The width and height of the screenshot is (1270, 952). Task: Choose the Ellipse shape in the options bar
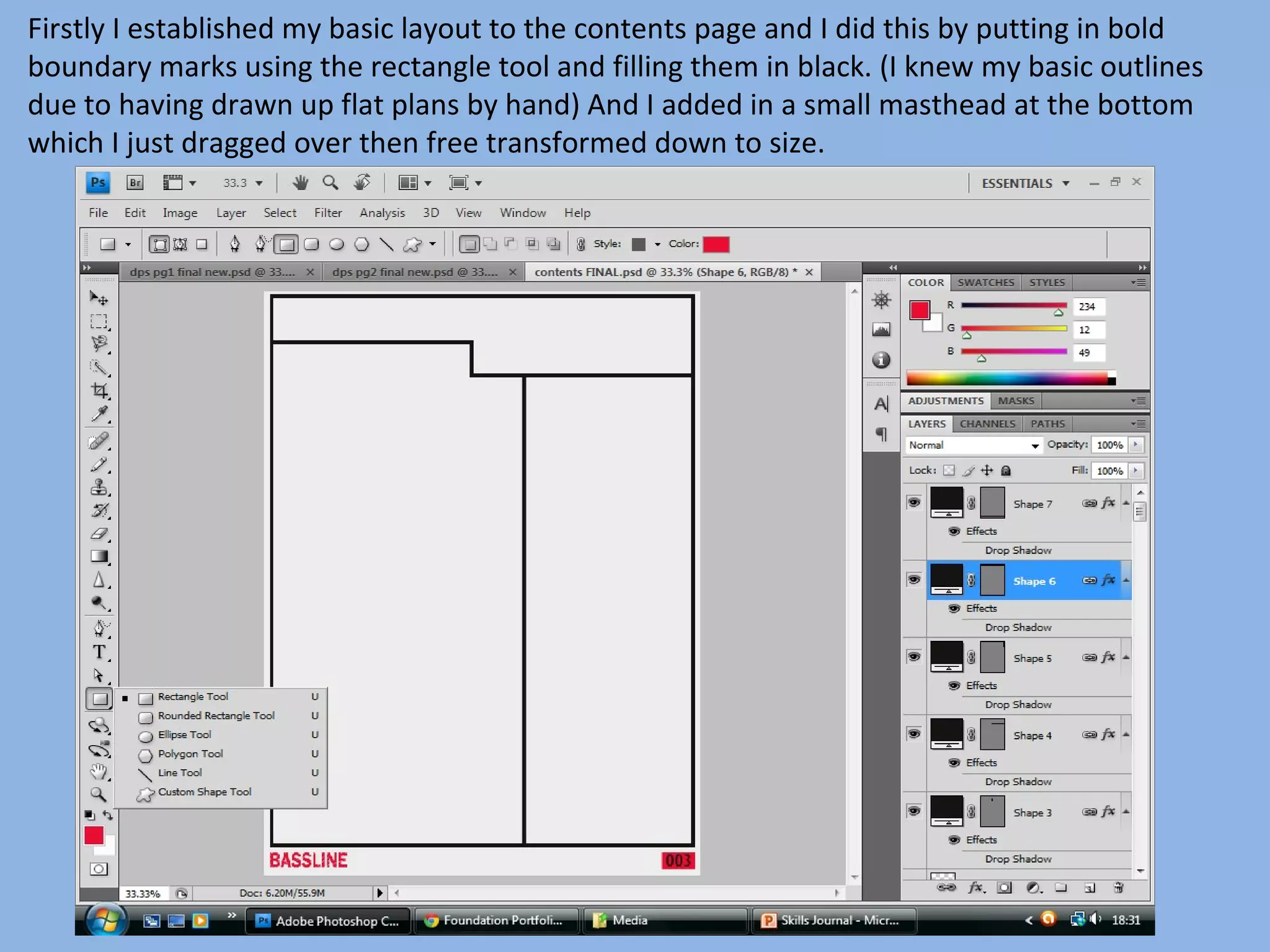(337, 244)
